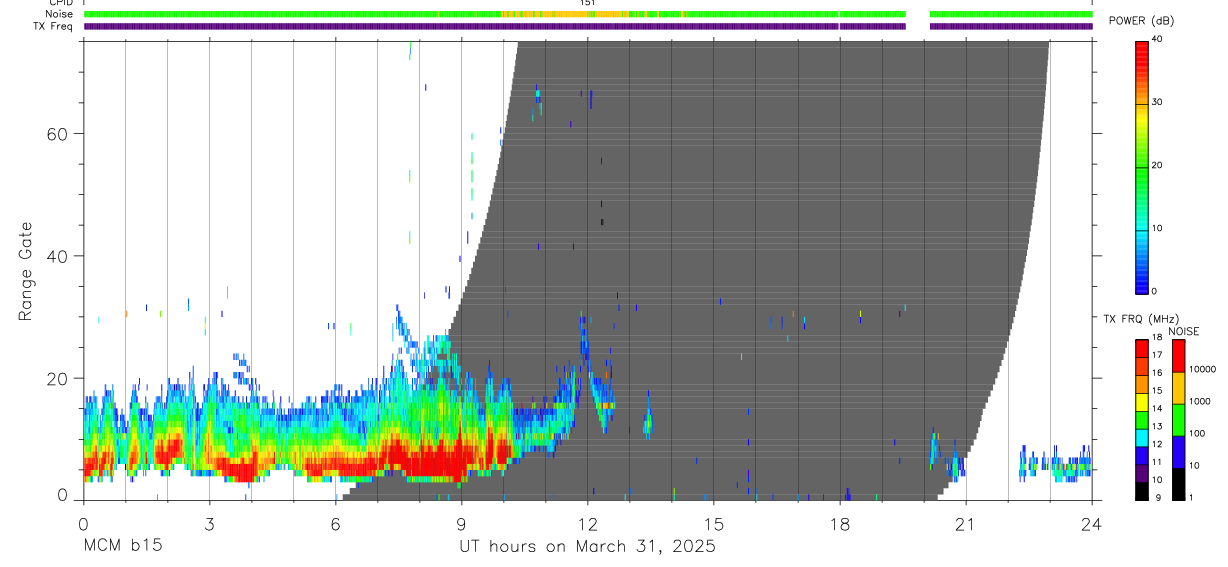Pick the black bottom segment of NOISE legend
Screen dimensions: 1228x567
[x=1177, y=484]
